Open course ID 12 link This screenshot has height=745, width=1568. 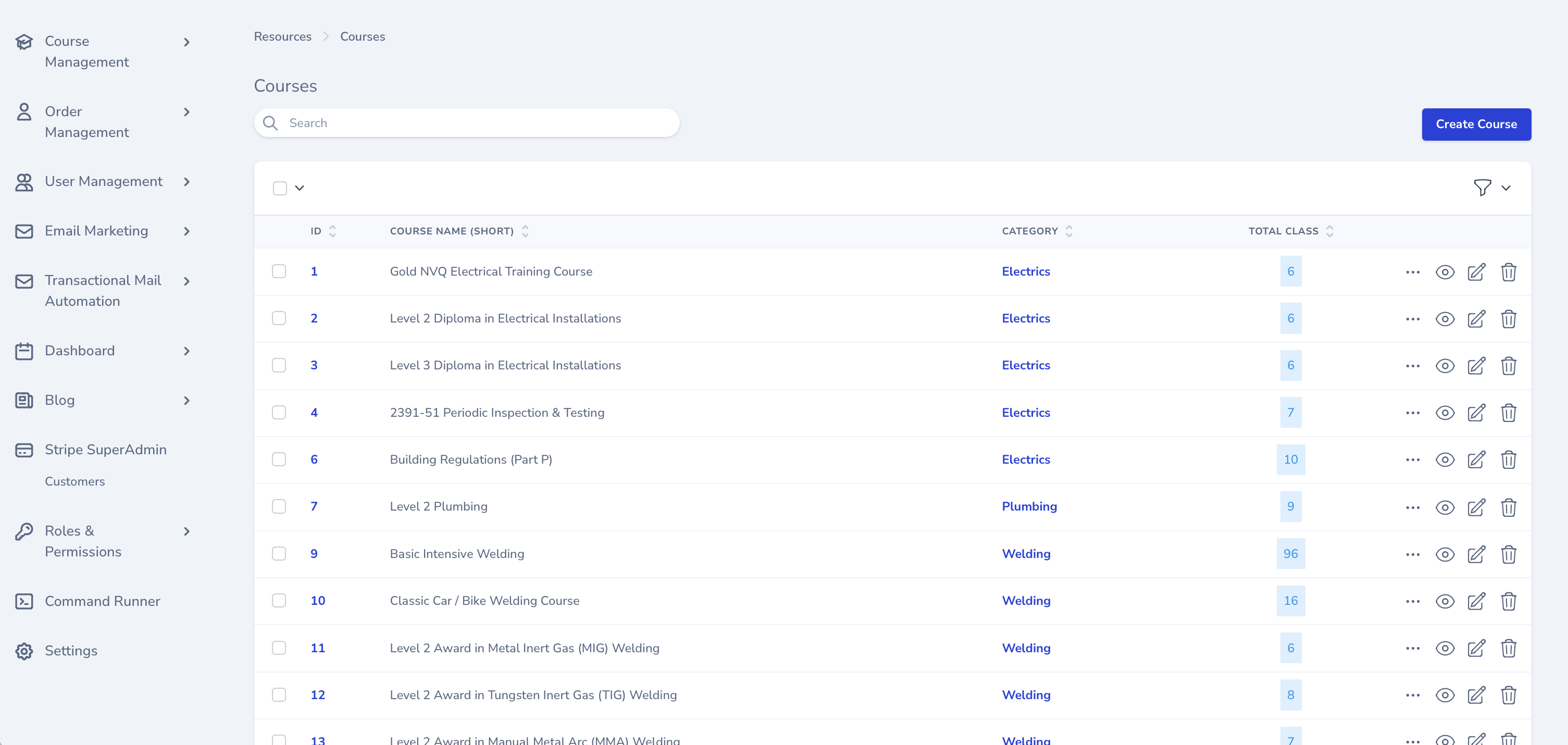tap(318, 695)
